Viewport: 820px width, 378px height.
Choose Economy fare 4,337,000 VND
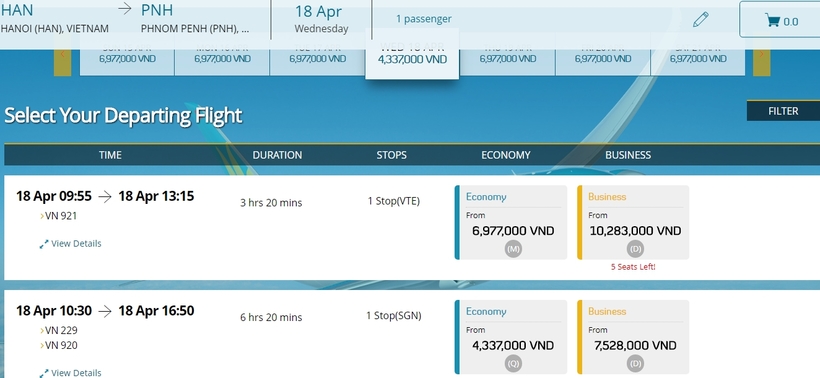coord(511,337)
